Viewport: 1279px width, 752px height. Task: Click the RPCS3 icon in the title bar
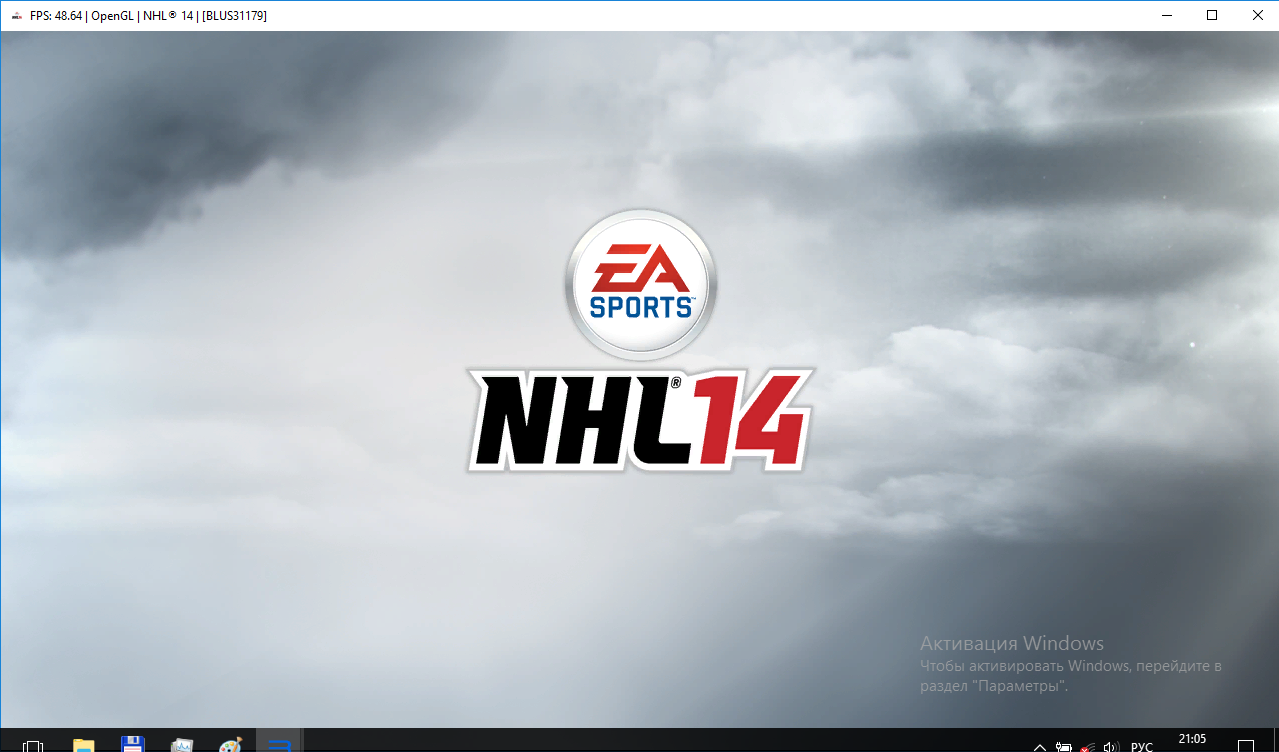[16, 16]
